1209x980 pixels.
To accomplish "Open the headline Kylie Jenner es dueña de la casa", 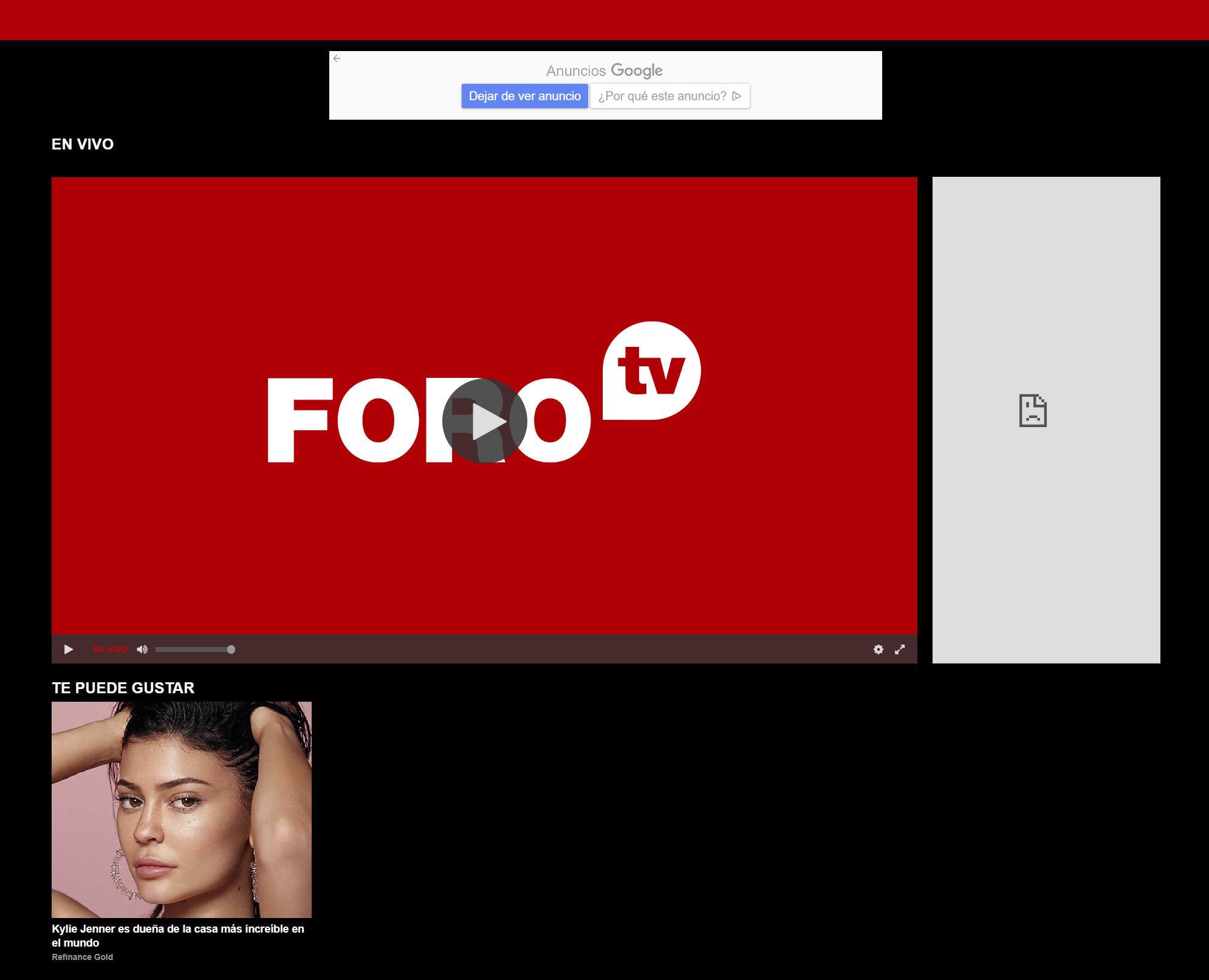I will tap(178, 936).
